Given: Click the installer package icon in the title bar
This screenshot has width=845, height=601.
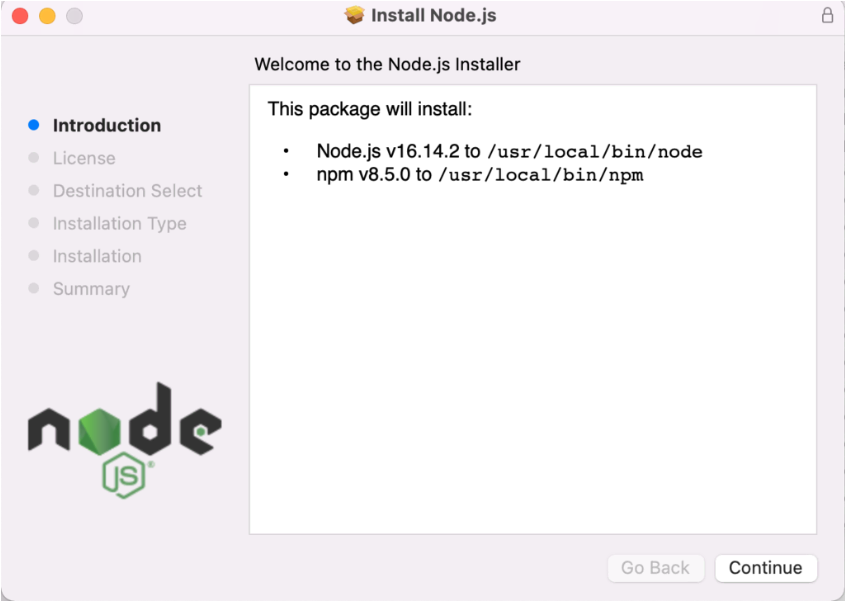Looking at the screenshot, I should click(356, 15).
